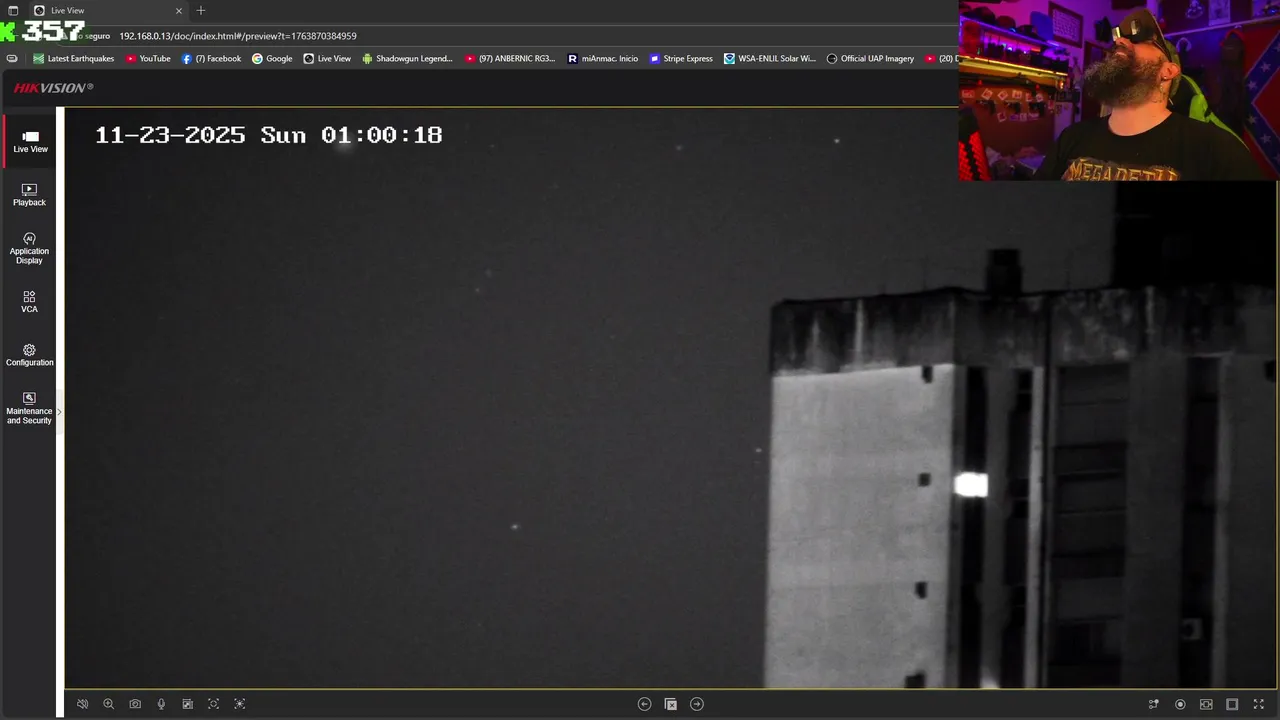Open the ANBERNIC RG3 bookmark
The width and height of the screenshot is (1280, 720).
[510, 58]
